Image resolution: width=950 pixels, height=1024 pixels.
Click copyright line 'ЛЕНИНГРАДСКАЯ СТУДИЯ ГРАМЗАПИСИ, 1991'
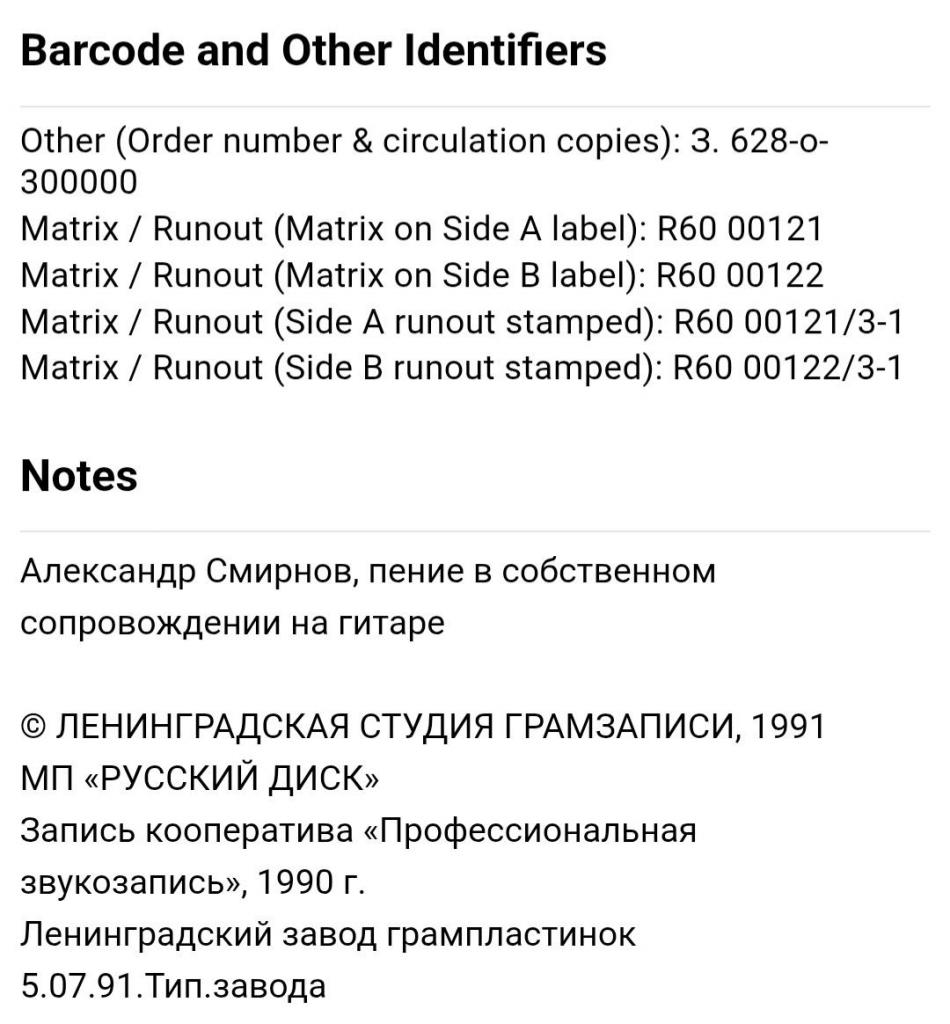(441, 726)
